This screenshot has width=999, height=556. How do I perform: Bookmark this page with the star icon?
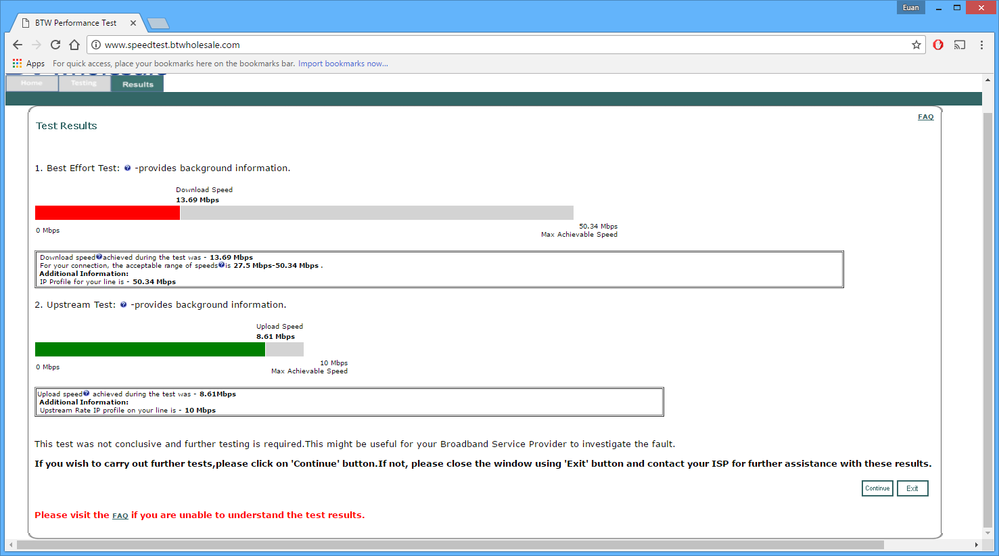[x=916, y=45]
